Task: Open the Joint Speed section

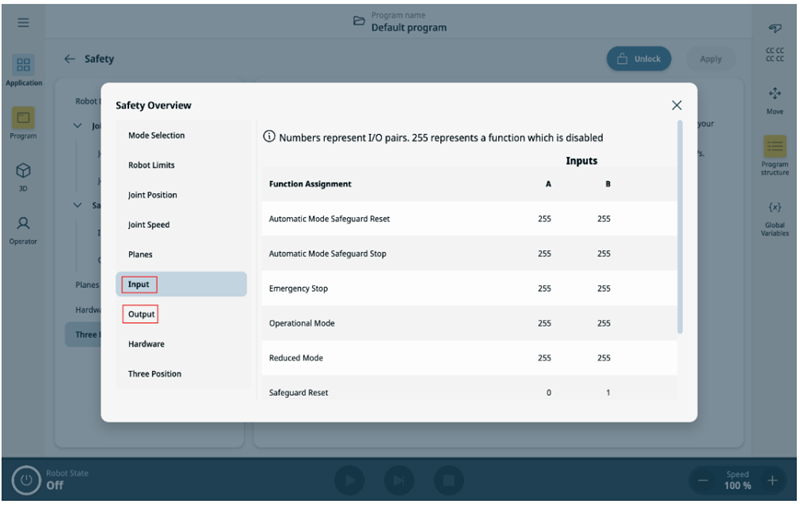Action: coord(150,225)
